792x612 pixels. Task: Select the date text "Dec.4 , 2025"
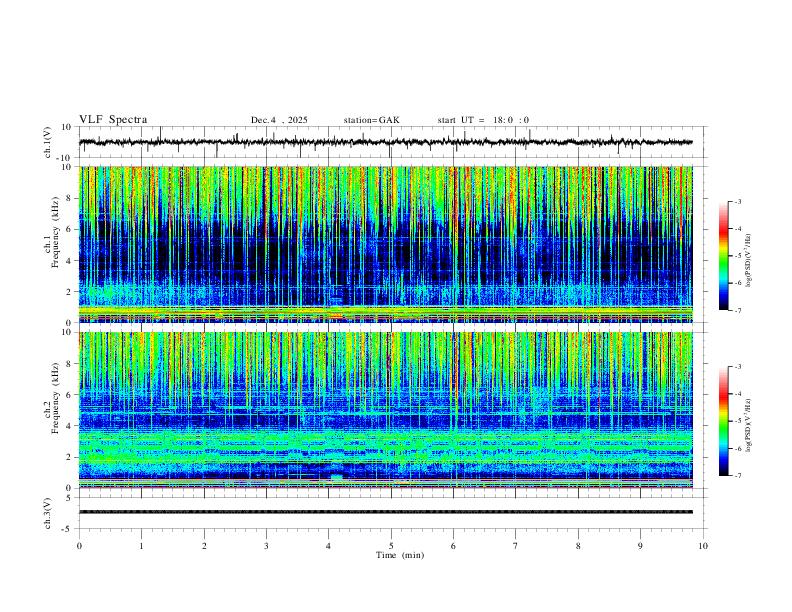point(279,120)
